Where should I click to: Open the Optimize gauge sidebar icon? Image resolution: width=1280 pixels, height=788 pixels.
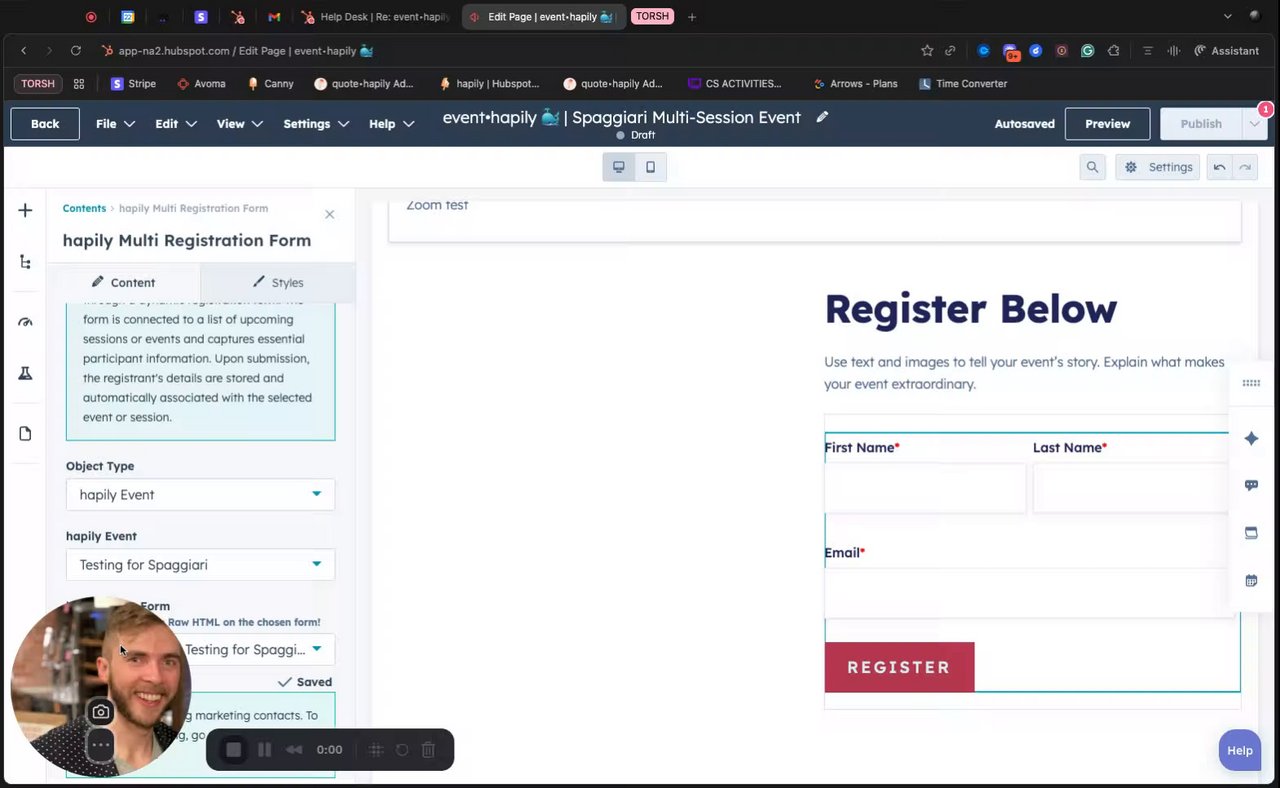click(x=25, y=322)
